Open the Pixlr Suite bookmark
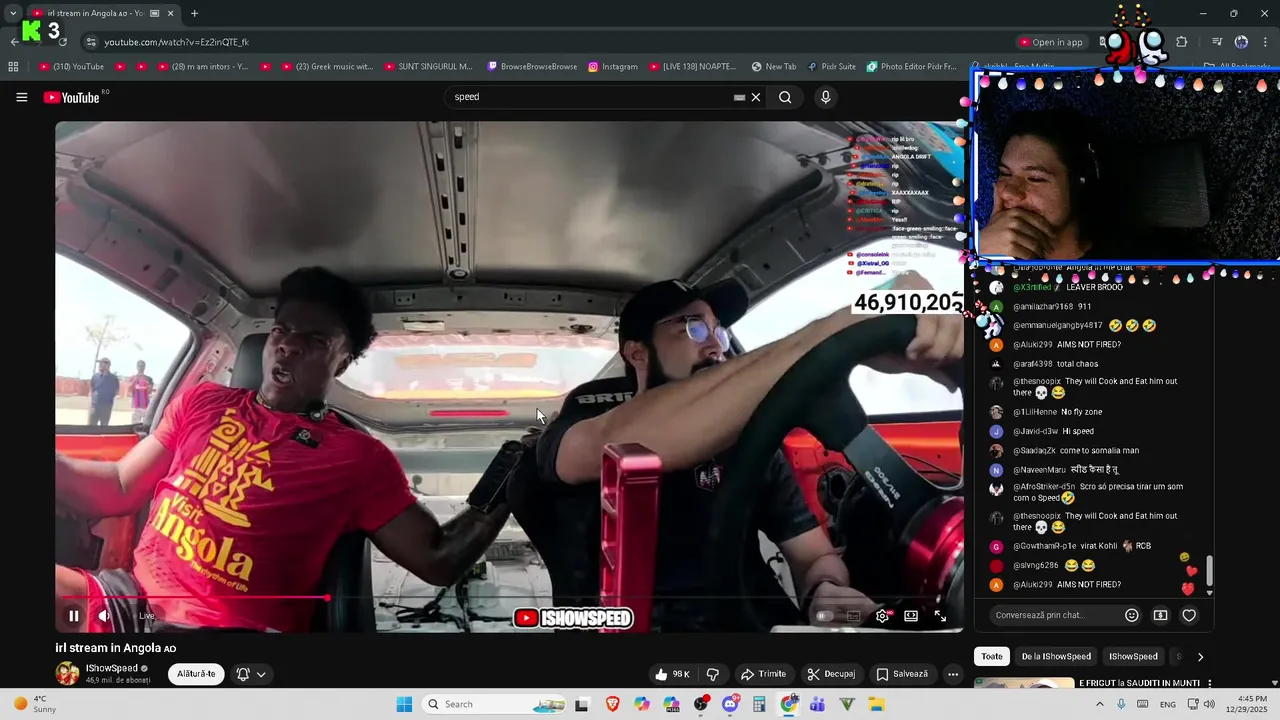Screen dimensions: 1280x720 pos(831,67)
